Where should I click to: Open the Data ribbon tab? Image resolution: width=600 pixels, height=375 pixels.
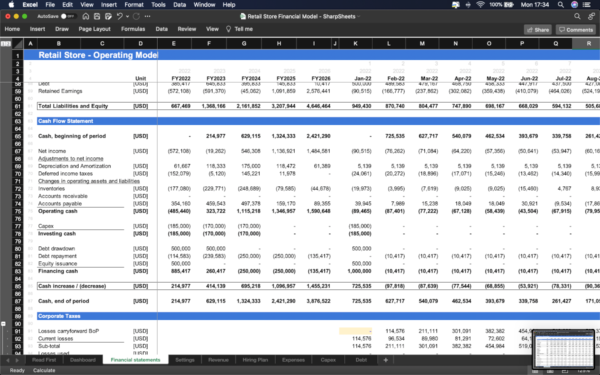[161, 29]
